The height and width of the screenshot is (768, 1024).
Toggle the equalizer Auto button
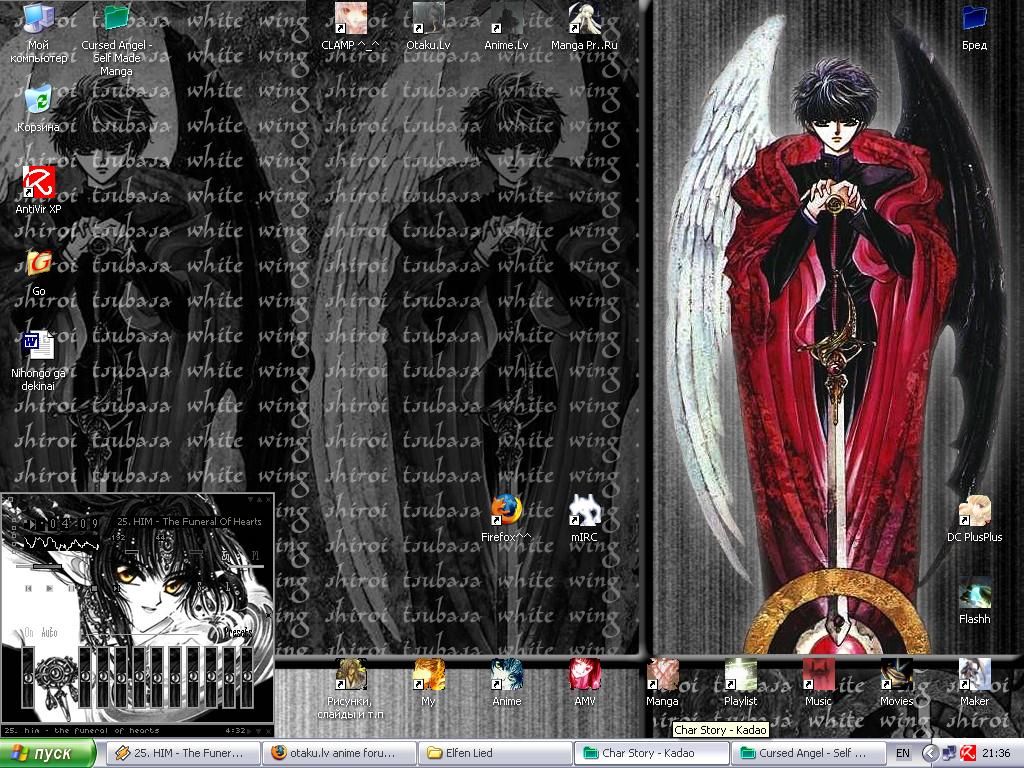click(49, 632)
